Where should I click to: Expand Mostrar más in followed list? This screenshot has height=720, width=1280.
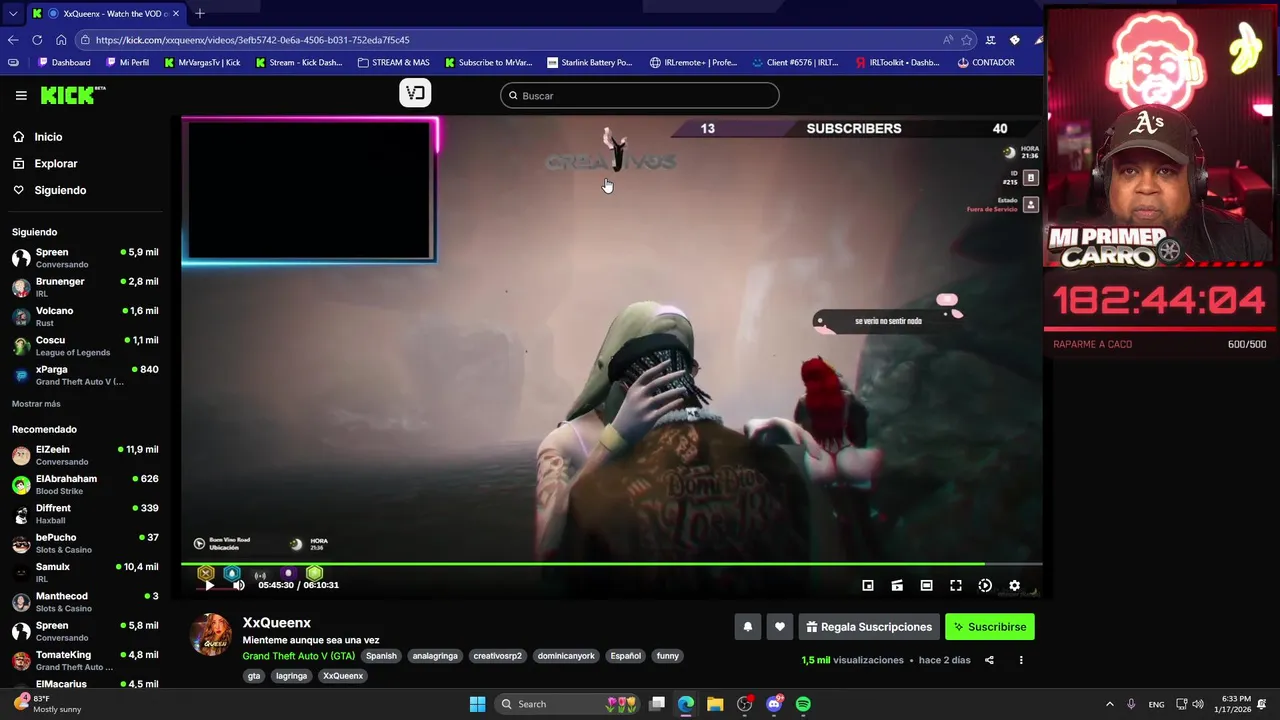tap(36, 404)
